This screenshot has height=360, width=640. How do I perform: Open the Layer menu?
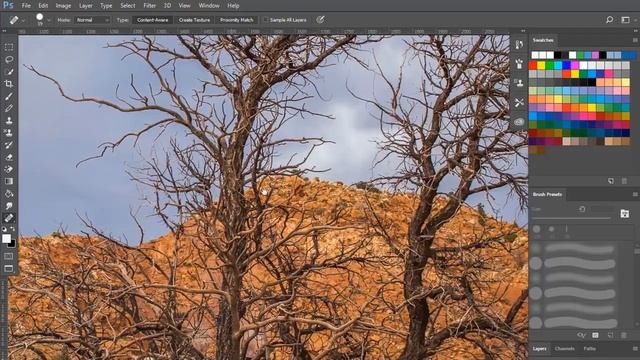[85, 6]
